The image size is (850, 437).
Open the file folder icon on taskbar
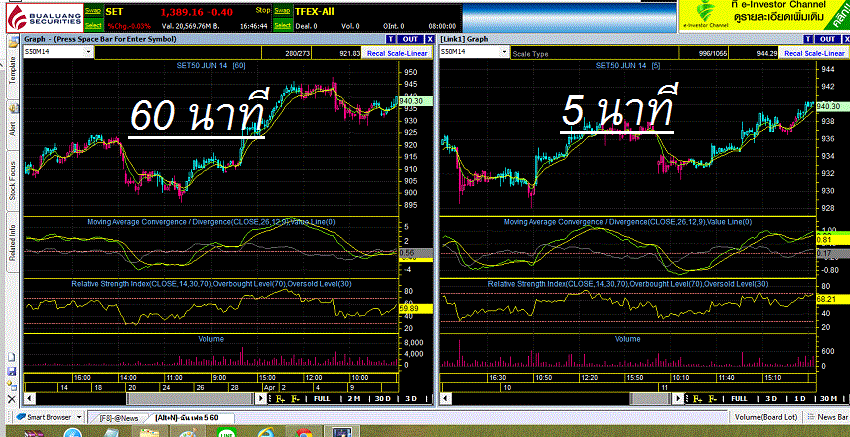(149, 432)
